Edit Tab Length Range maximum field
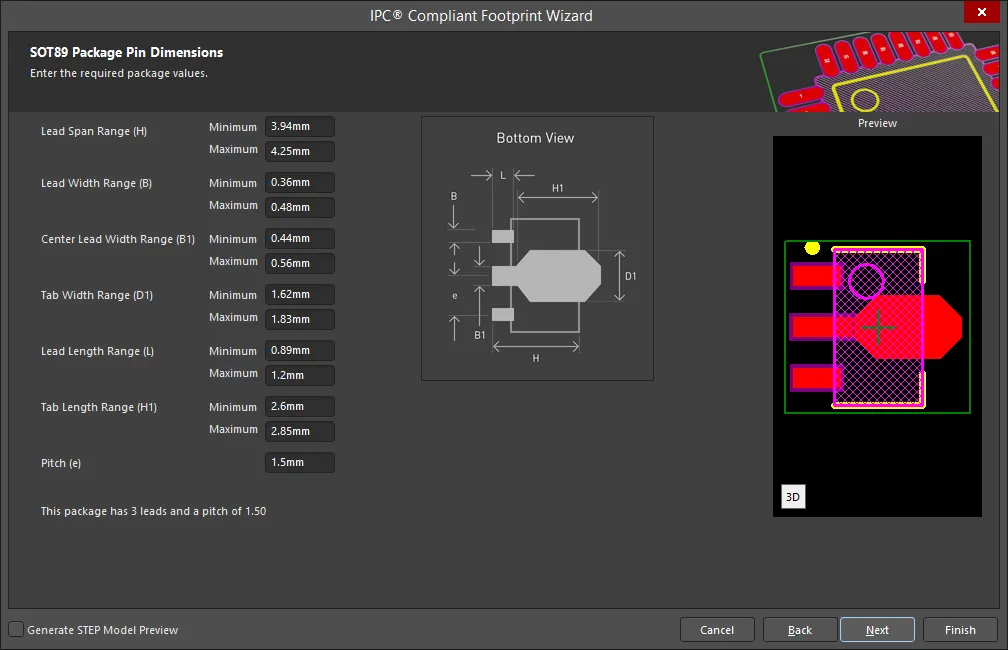Screen dimensions: 1008x650 pos(300,431)
